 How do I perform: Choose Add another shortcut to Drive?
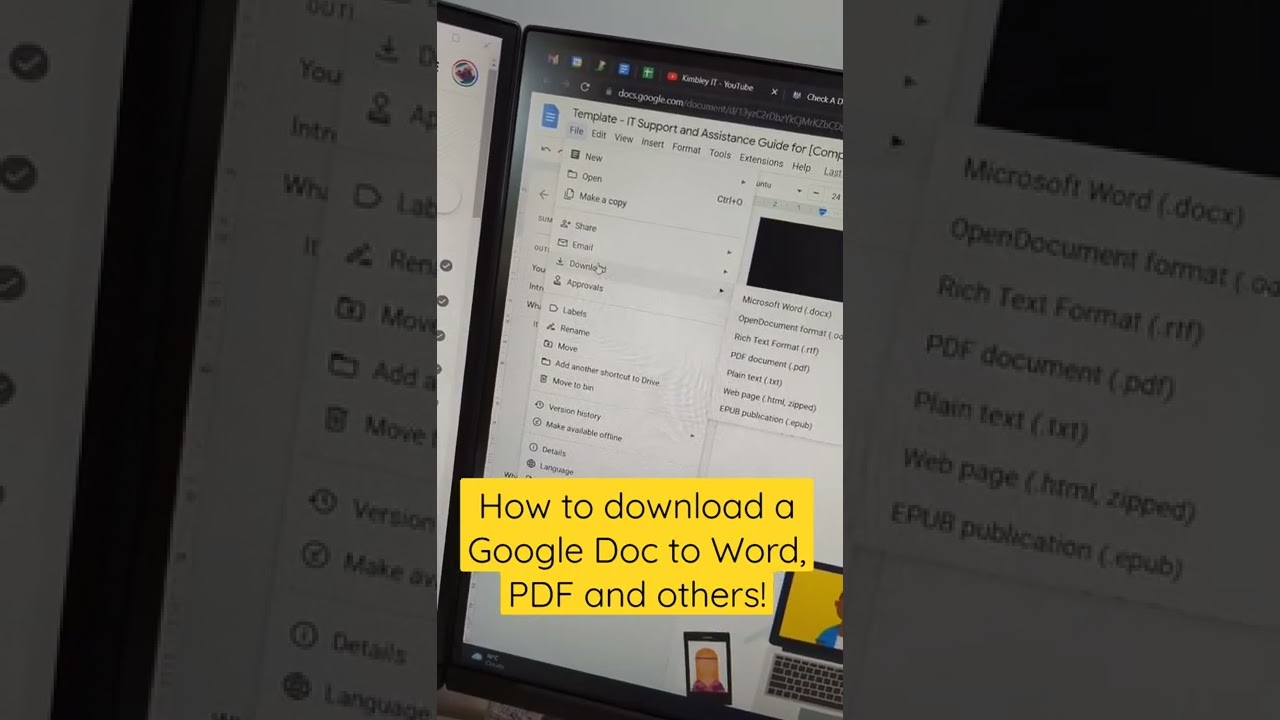[606, 372]
